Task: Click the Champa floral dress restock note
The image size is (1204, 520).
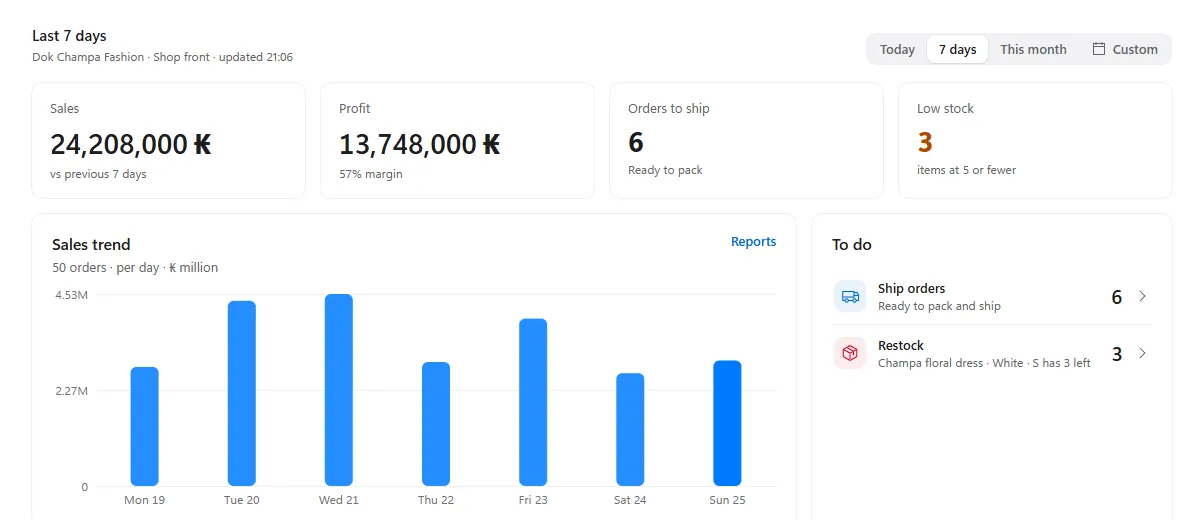Action: pos(984,363)
